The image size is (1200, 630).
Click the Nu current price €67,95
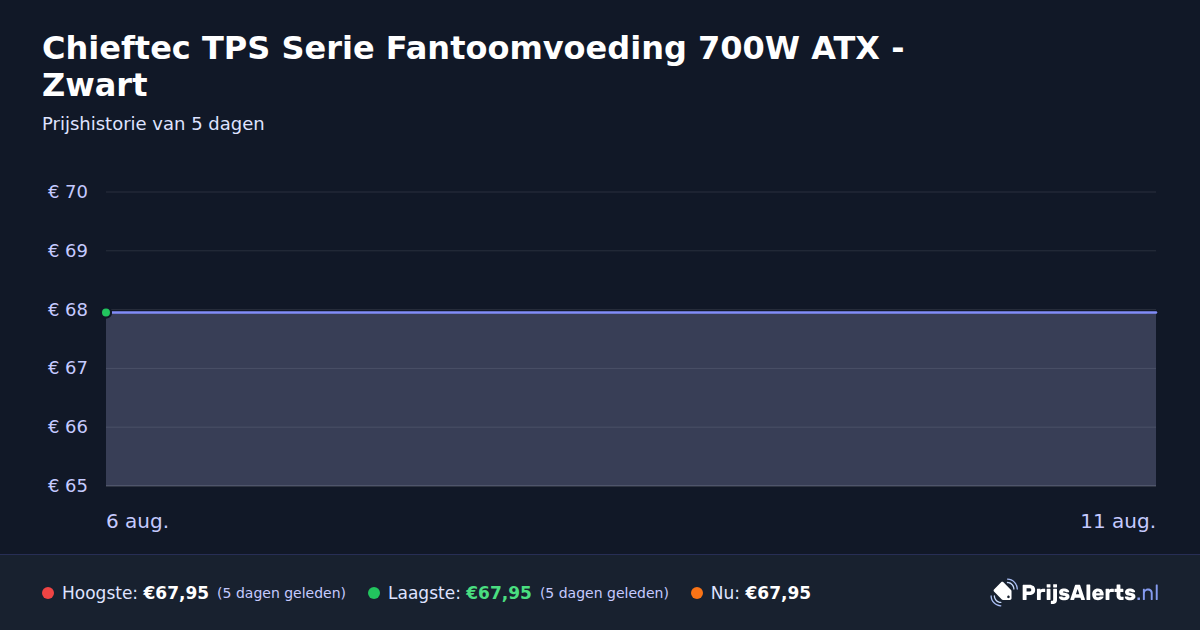pyautogui.click(x=778, y=593)
